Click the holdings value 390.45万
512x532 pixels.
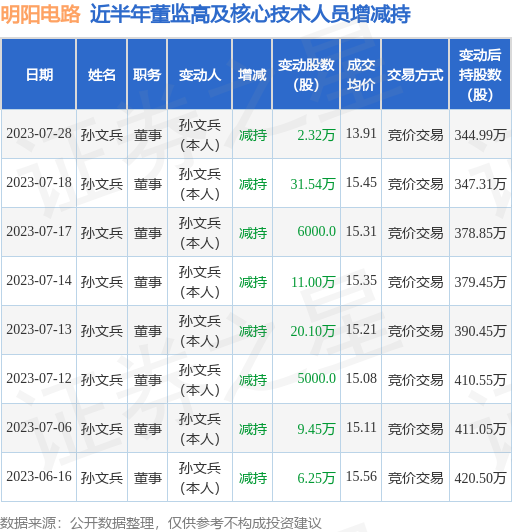click(x=480, y=331)
